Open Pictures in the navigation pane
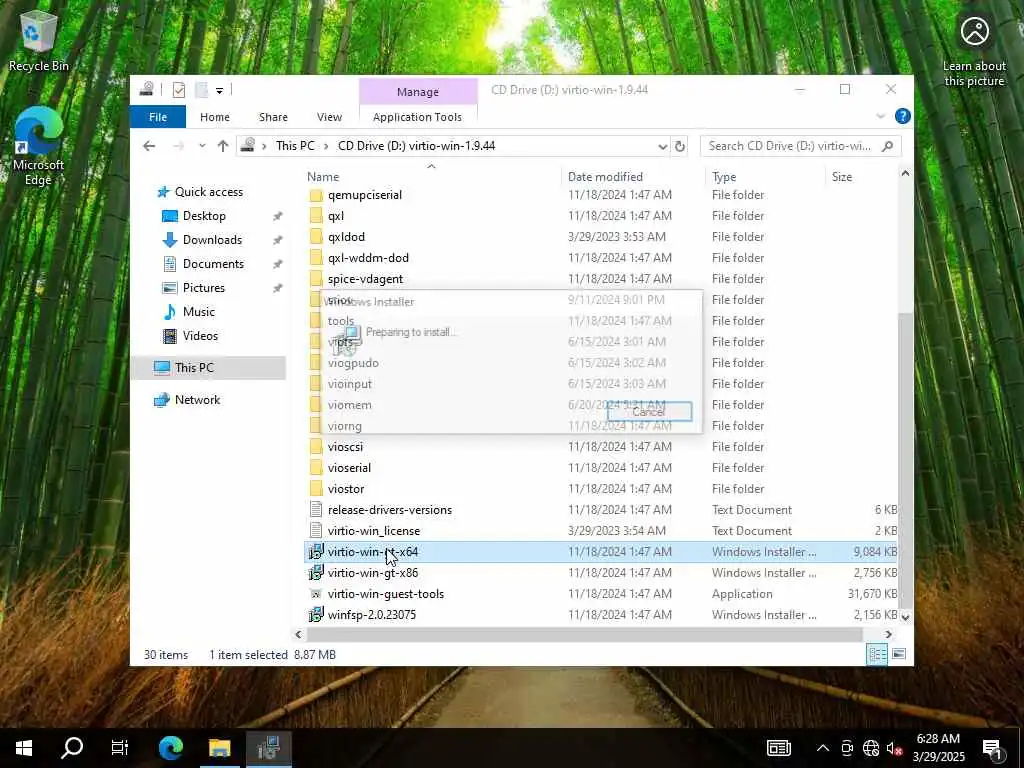The width and height of the screenshot is (1024, 768). 203,288
